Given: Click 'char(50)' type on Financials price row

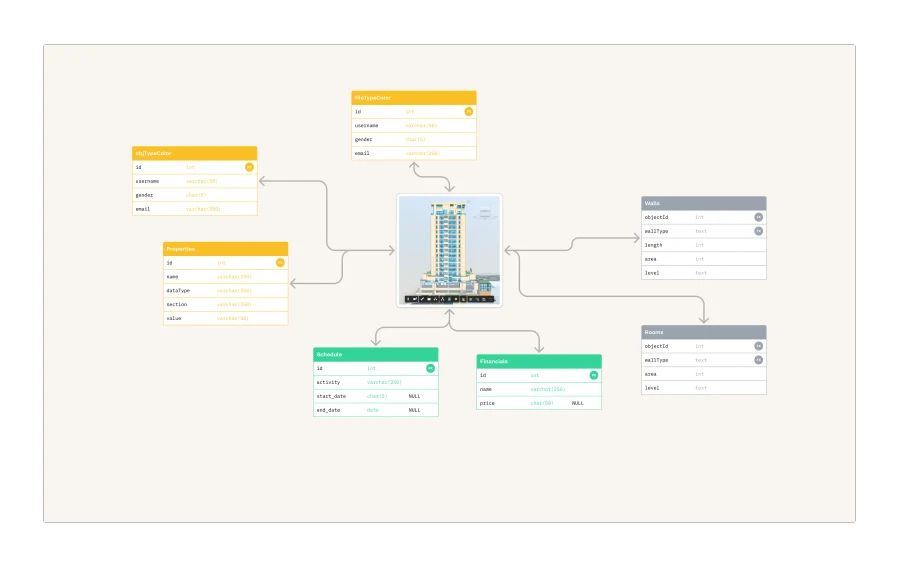Looking at the screenshot, I should point(541,403).
